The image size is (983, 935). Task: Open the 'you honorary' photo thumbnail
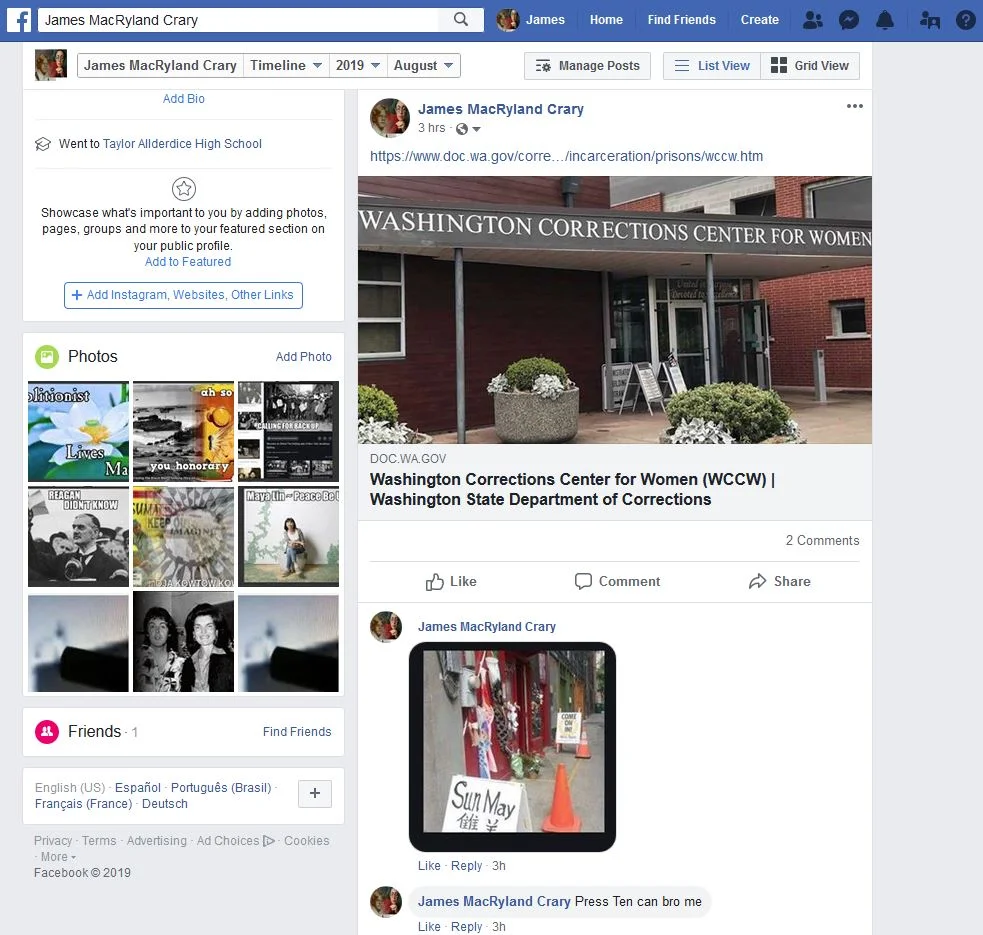(184, 431)
